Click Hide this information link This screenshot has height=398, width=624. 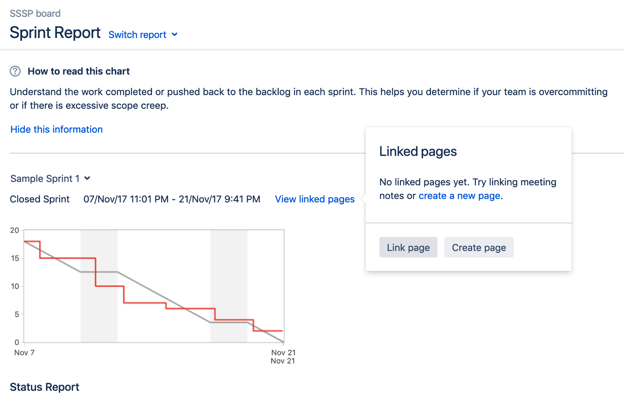click(57, 129)
